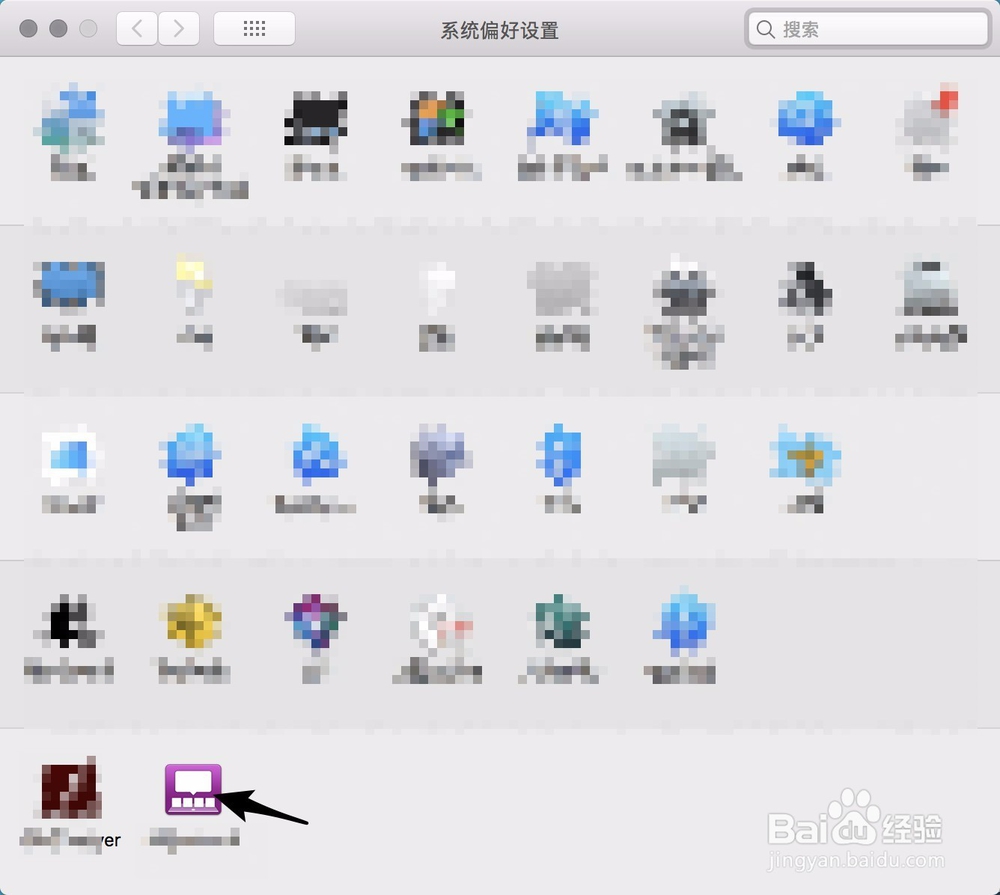The image size is (1000, 895).
Task: Open the colorful green pane fourth in top row
Action: 440,120
